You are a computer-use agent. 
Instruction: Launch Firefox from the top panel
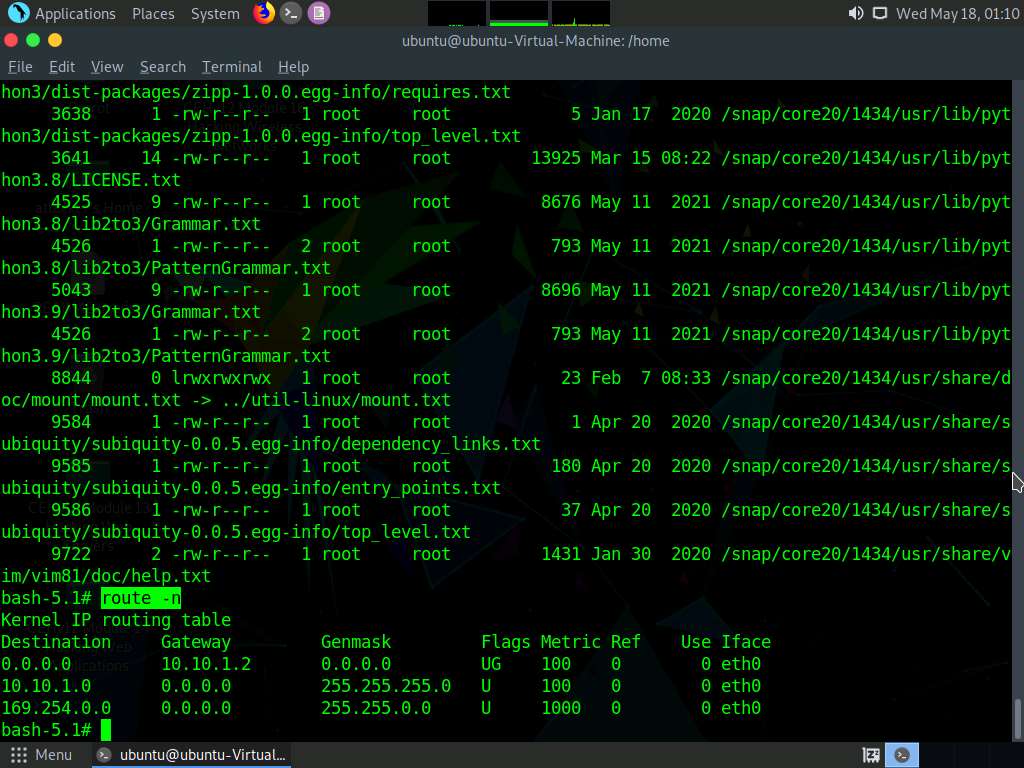tap(264, 13)
